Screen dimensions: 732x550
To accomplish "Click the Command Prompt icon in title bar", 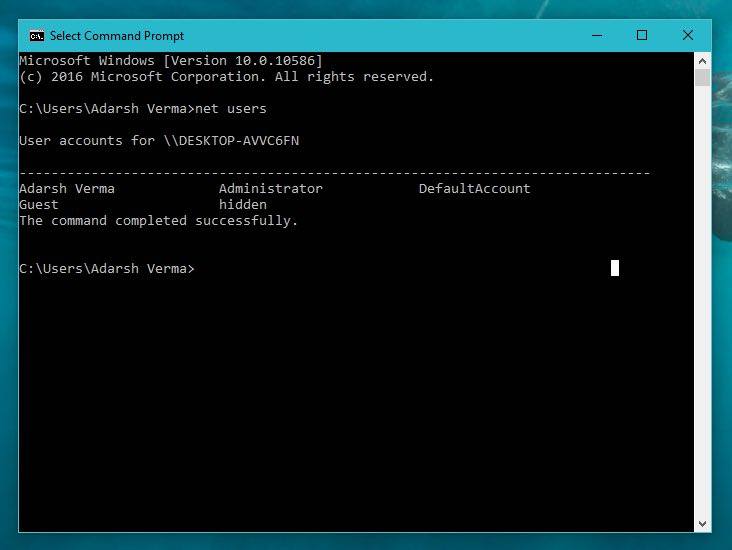I will click(x=36, y=35).
